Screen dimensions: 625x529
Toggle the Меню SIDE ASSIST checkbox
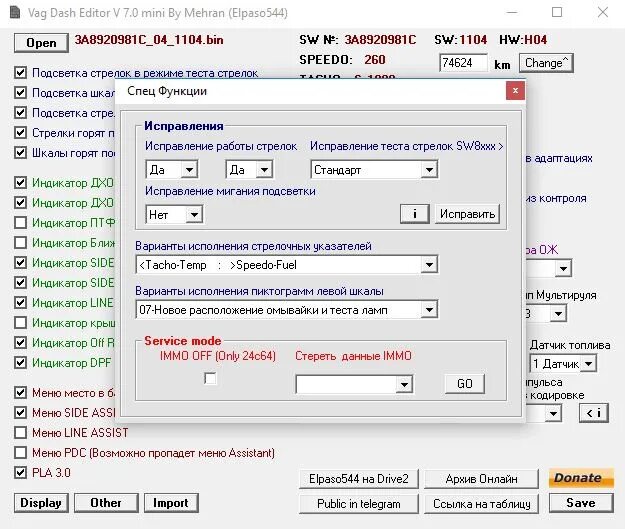point(20,412)
